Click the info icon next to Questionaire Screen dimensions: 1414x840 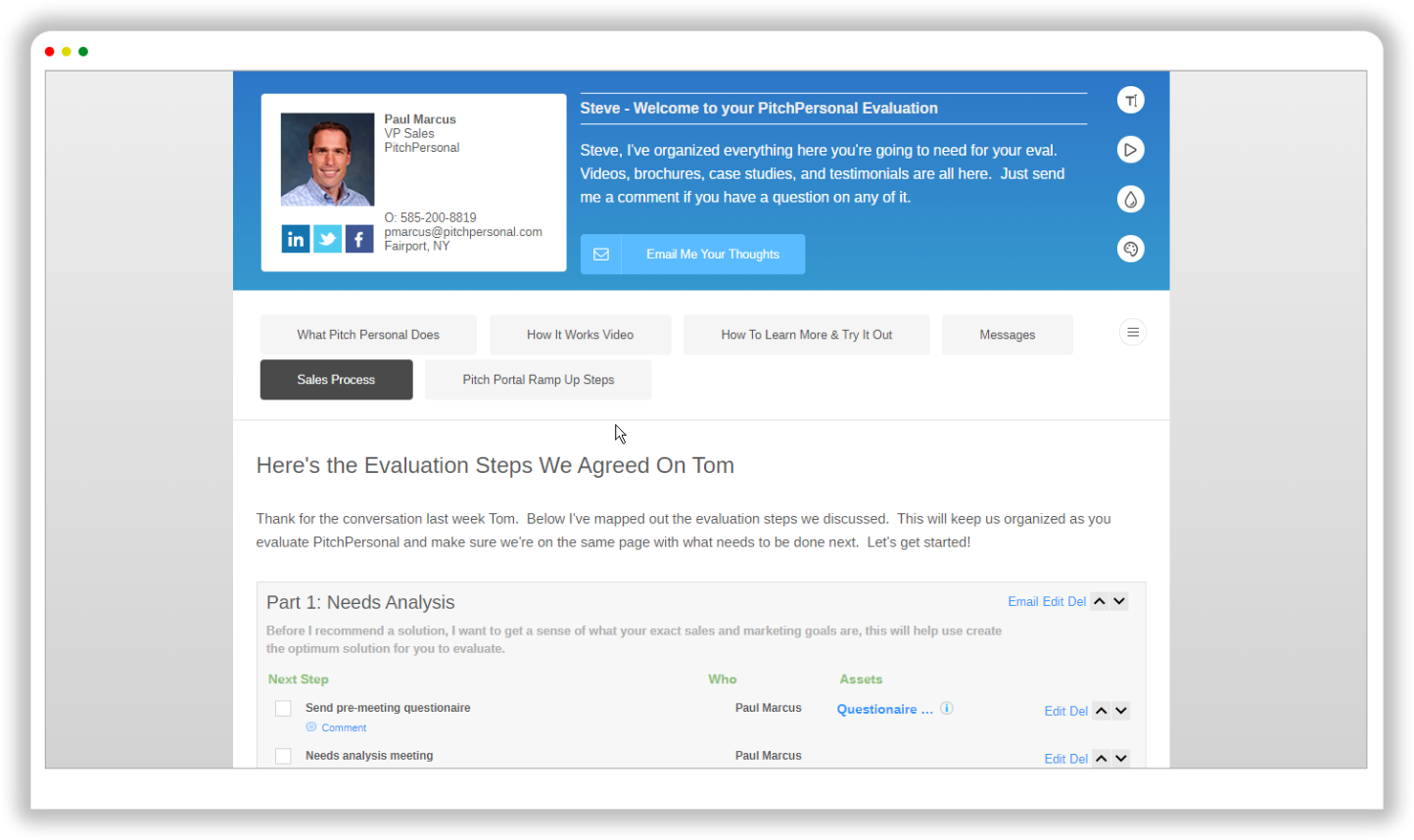point(947,708)
